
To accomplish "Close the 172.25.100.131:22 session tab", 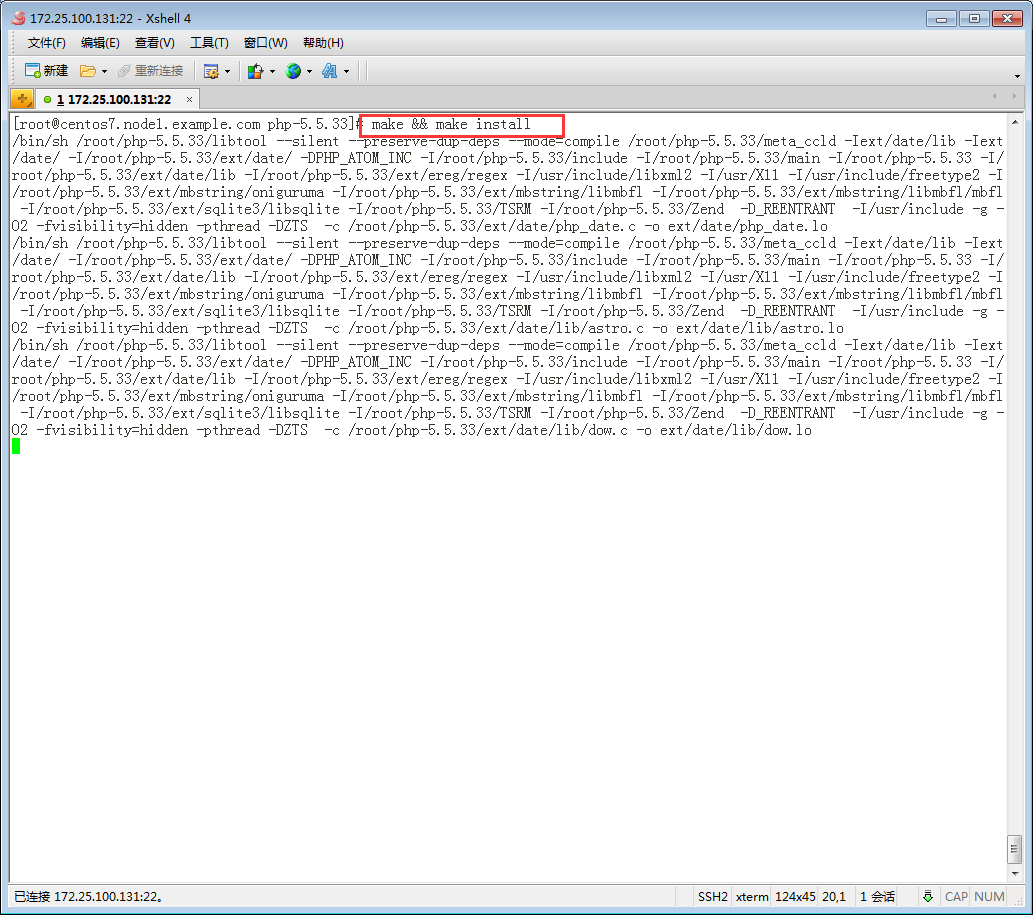I will click(x=188, y=100).
